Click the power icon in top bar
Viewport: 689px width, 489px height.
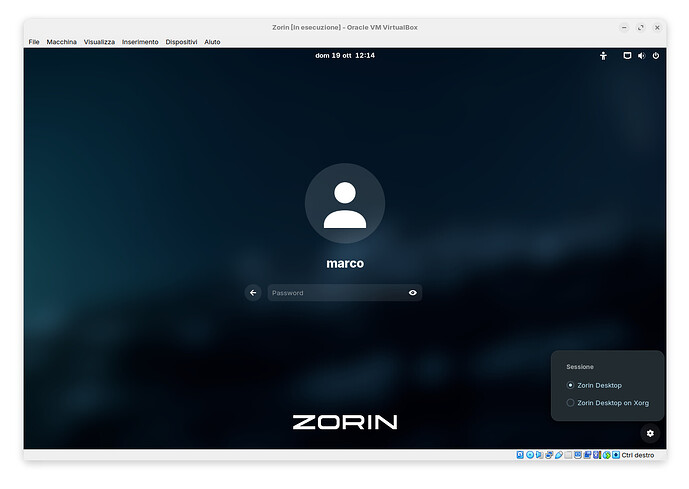[x=656, y=56]
